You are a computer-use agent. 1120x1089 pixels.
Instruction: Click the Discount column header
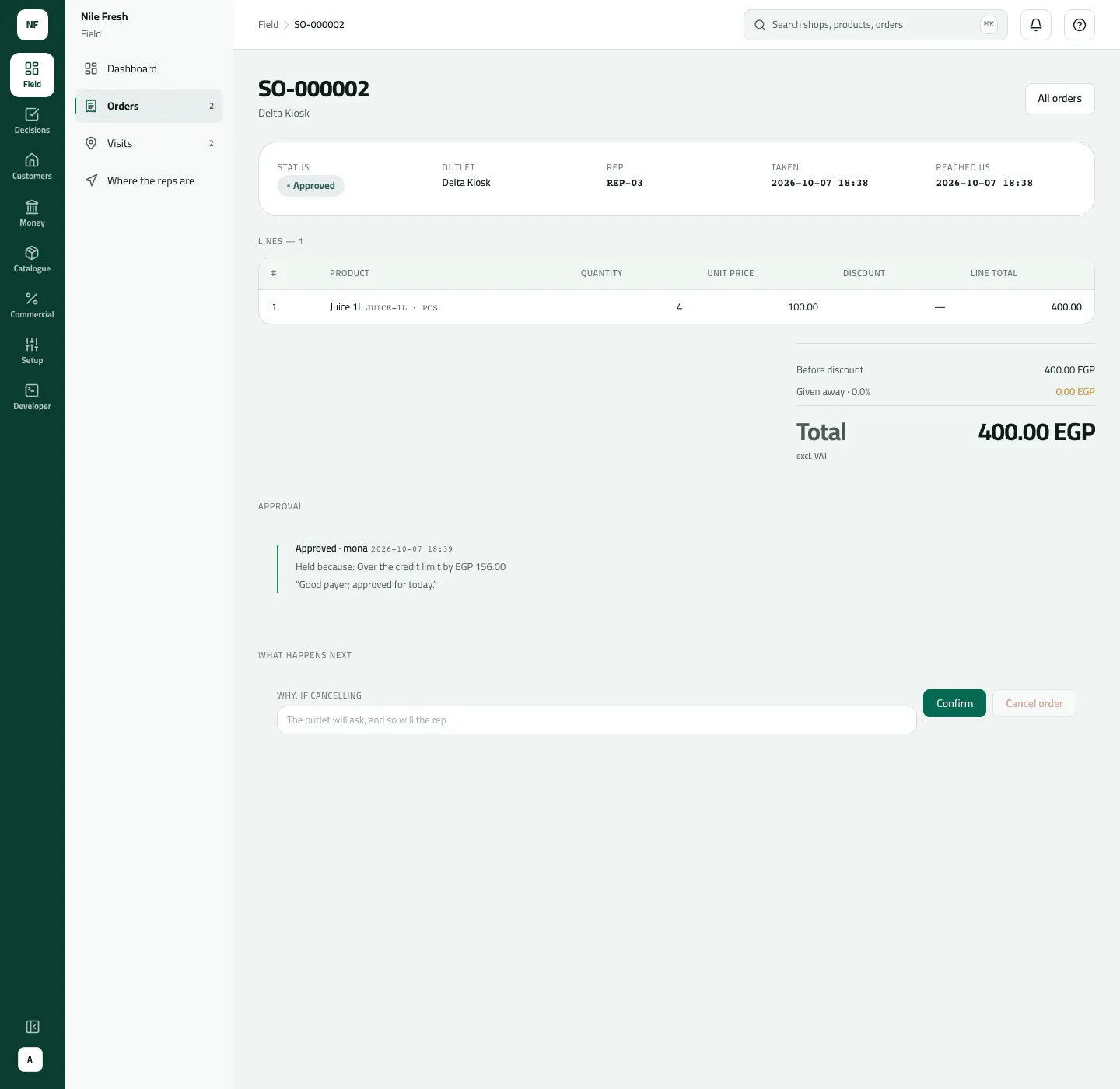(x=864, y=273)
